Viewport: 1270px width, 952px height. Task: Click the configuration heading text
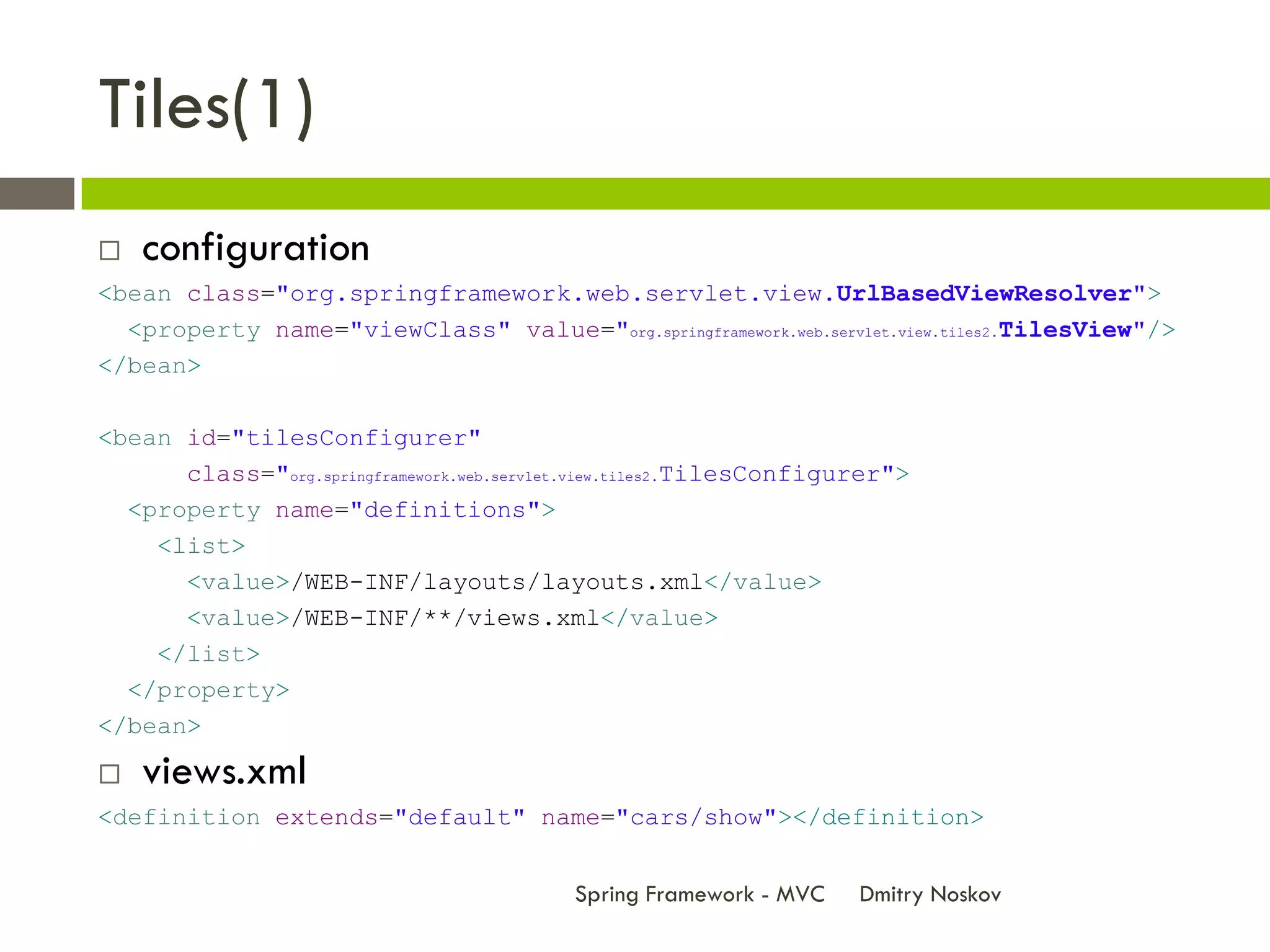pyautogui.click(x=255, y=249)
